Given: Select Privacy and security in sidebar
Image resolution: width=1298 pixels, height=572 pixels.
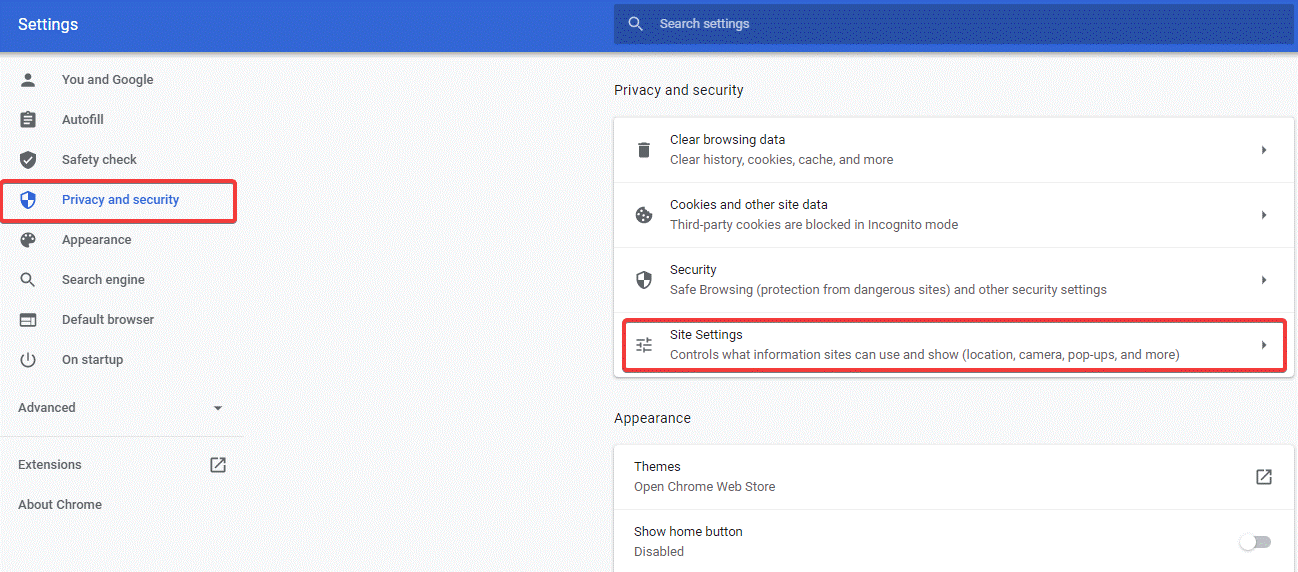Looking at the screenshot, I should 120,200.
